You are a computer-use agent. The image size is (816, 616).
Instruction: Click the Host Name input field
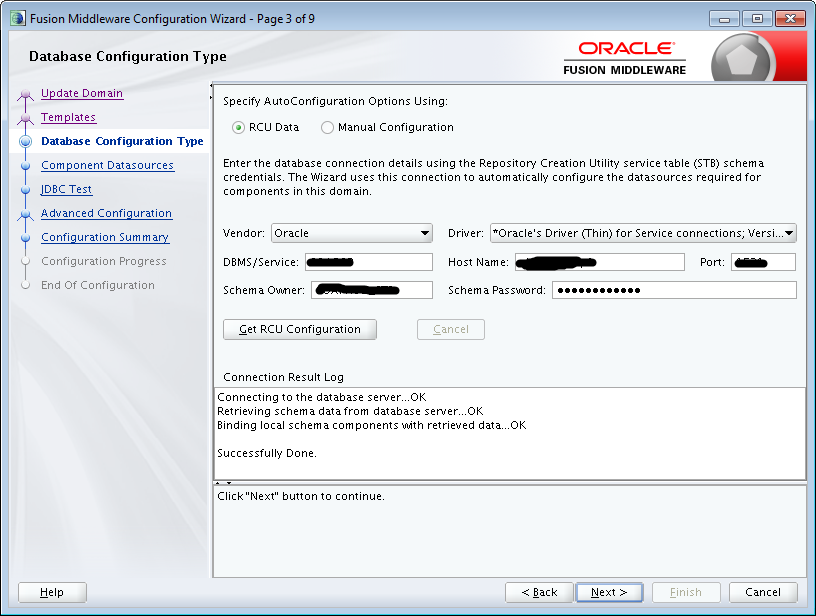[599, 262]
